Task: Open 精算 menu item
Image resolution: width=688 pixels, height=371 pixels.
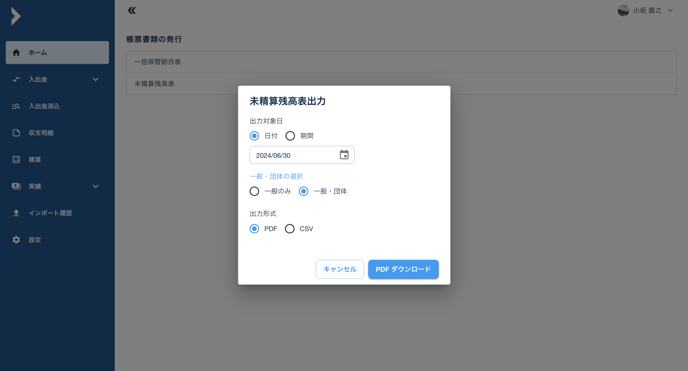Action: click(x=57, y=160)
